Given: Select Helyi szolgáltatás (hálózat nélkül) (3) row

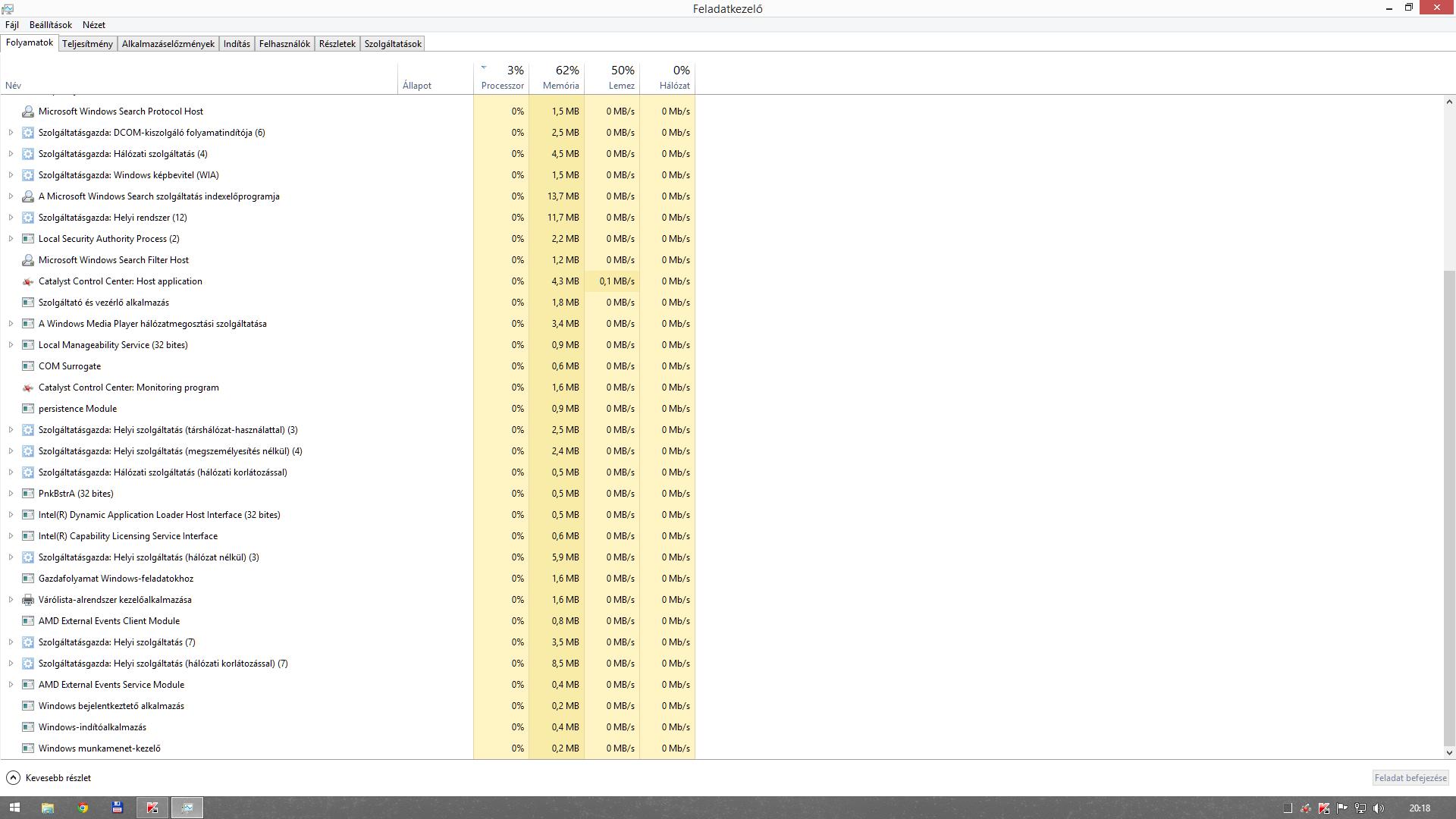Looking at the screenshot, I should coord(347,557).
